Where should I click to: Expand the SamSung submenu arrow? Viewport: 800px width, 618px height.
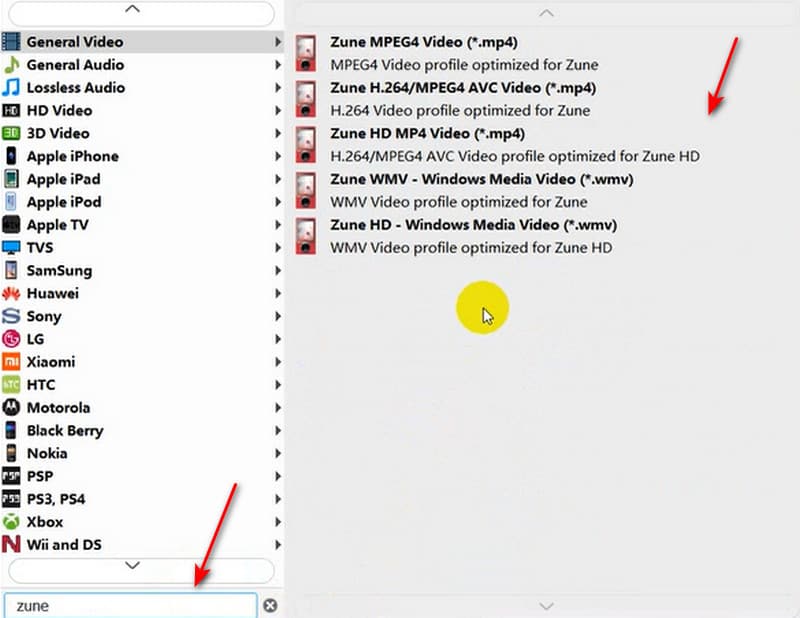coord(278,270)
